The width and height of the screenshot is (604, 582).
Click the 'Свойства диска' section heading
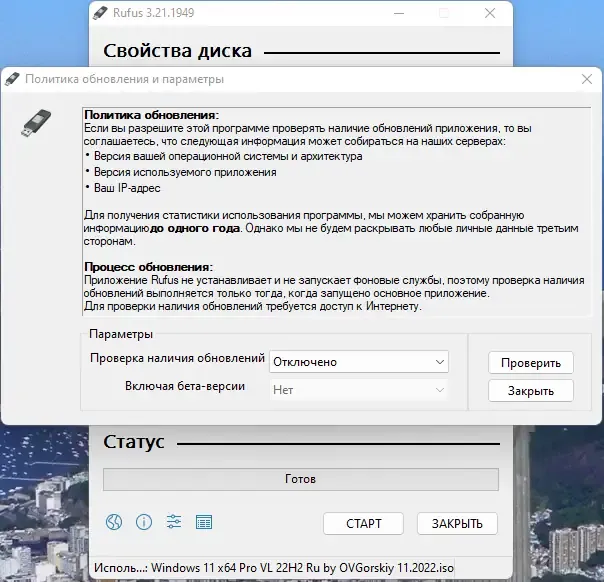point(178,51)
